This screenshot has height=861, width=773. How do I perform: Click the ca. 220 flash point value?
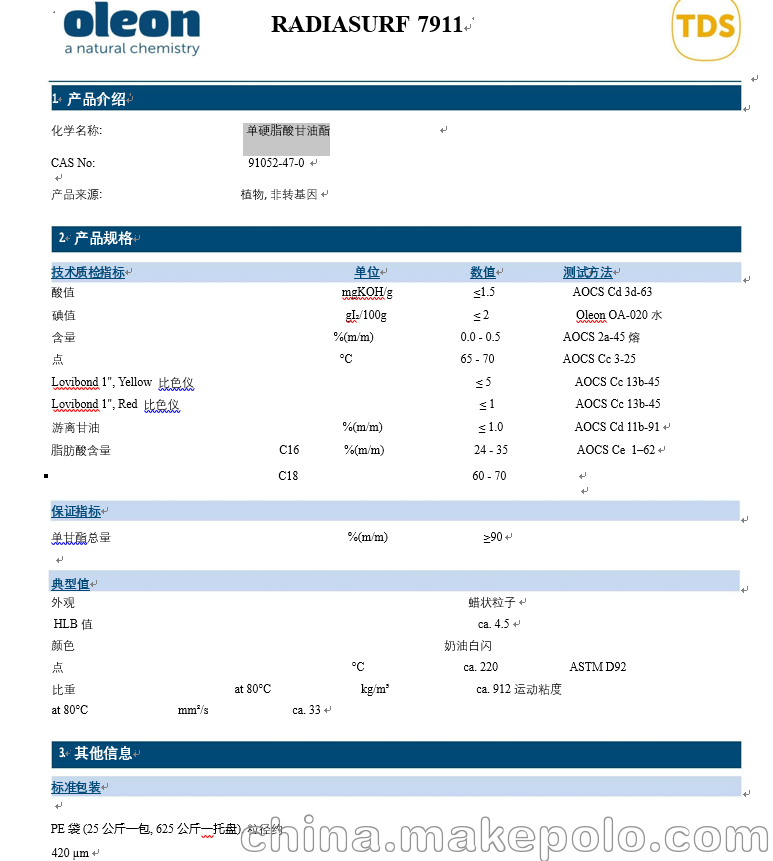[x=480, y=667]
